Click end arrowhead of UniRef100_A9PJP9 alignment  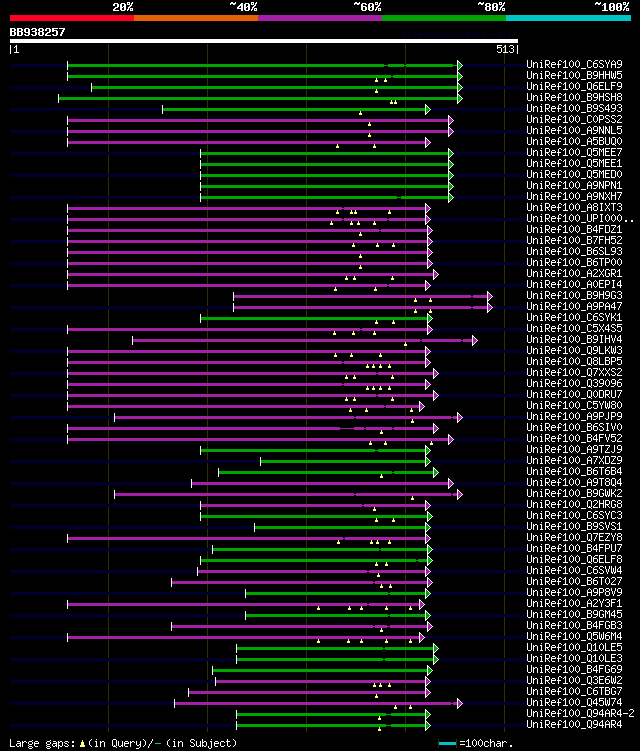click(460, 418)
